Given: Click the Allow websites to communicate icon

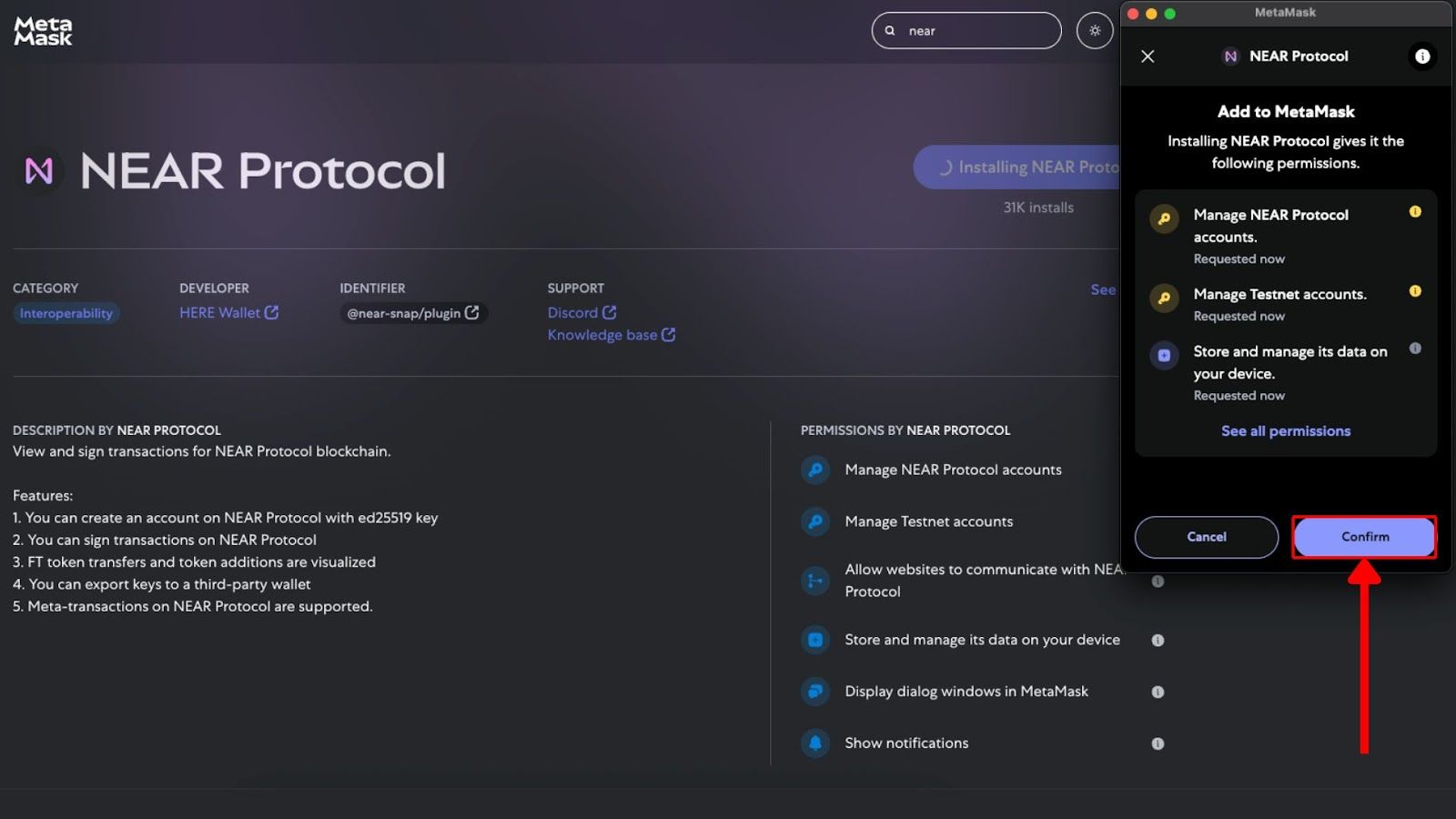Looking at the screenshot, I should coord(815,580).
